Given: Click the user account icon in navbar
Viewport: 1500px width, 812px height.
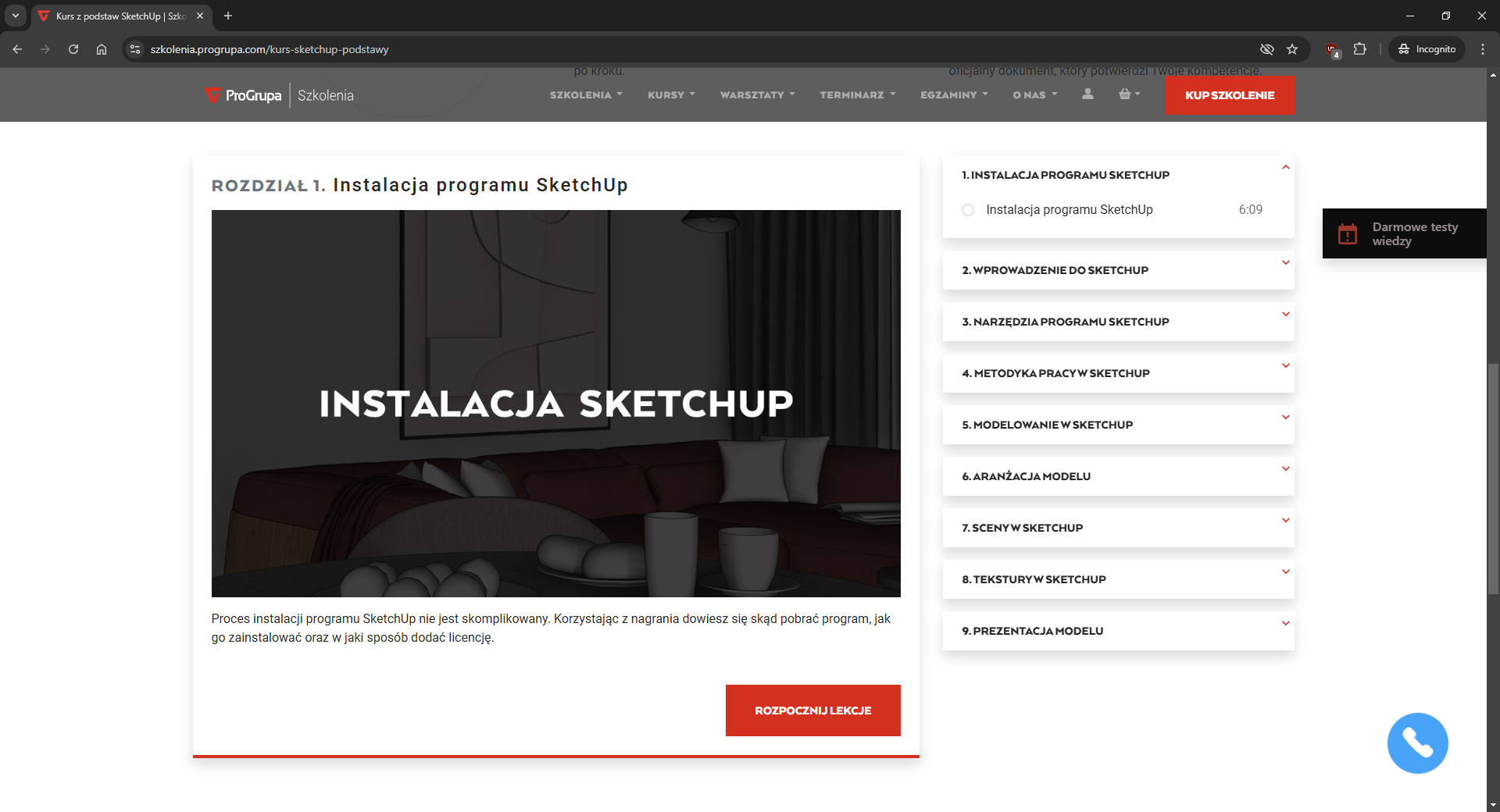Looking at the screenshot, I should coord(1087,94).
